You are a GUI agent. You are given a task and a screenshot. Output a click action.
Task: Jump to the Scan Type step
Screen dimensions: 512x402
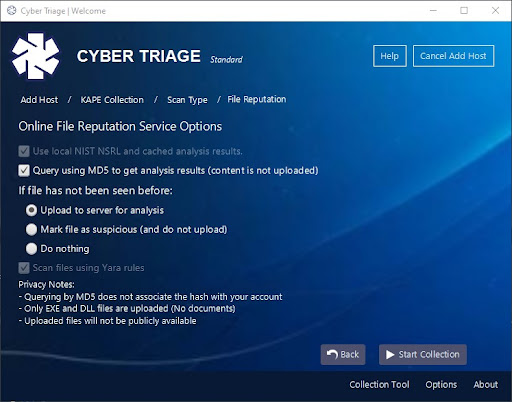[187, 100]
